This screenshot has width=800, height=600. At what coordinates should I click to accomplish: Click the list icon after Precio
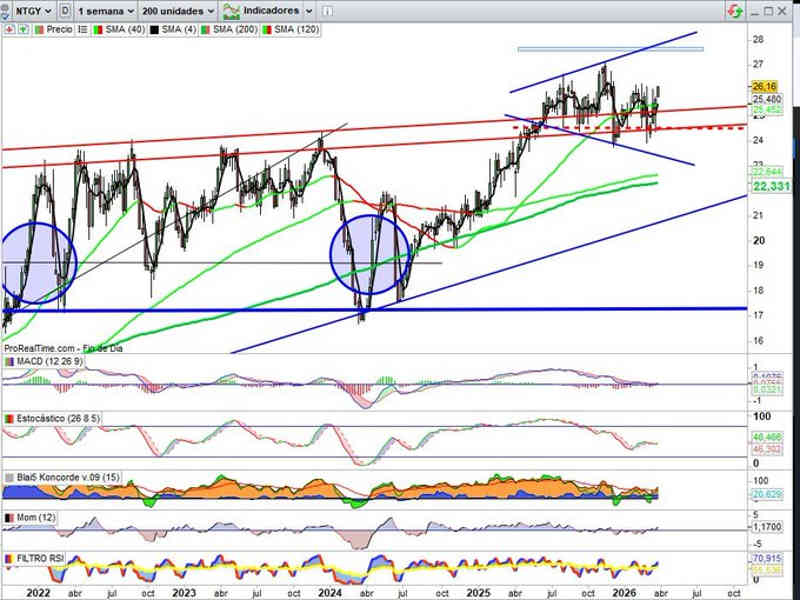(x=84, y=30)
